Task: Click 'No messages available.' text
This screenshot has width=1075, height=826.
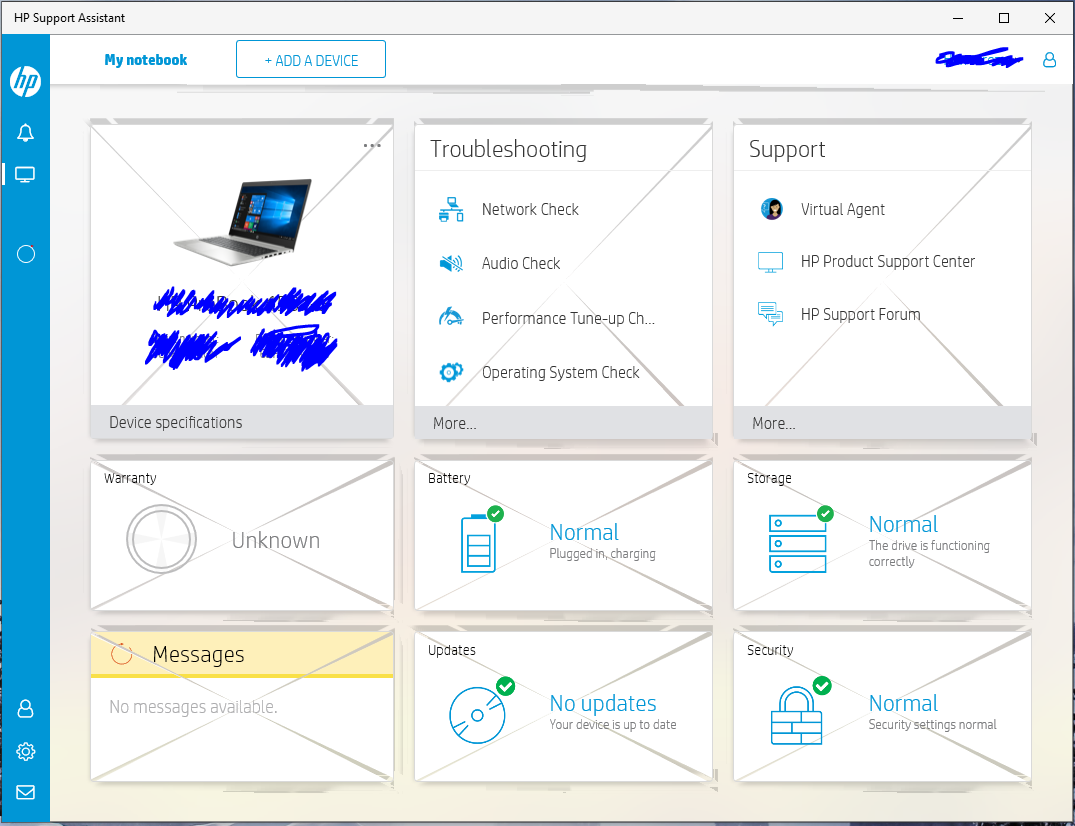Action: pyautogui.click(x=193, y=707)
